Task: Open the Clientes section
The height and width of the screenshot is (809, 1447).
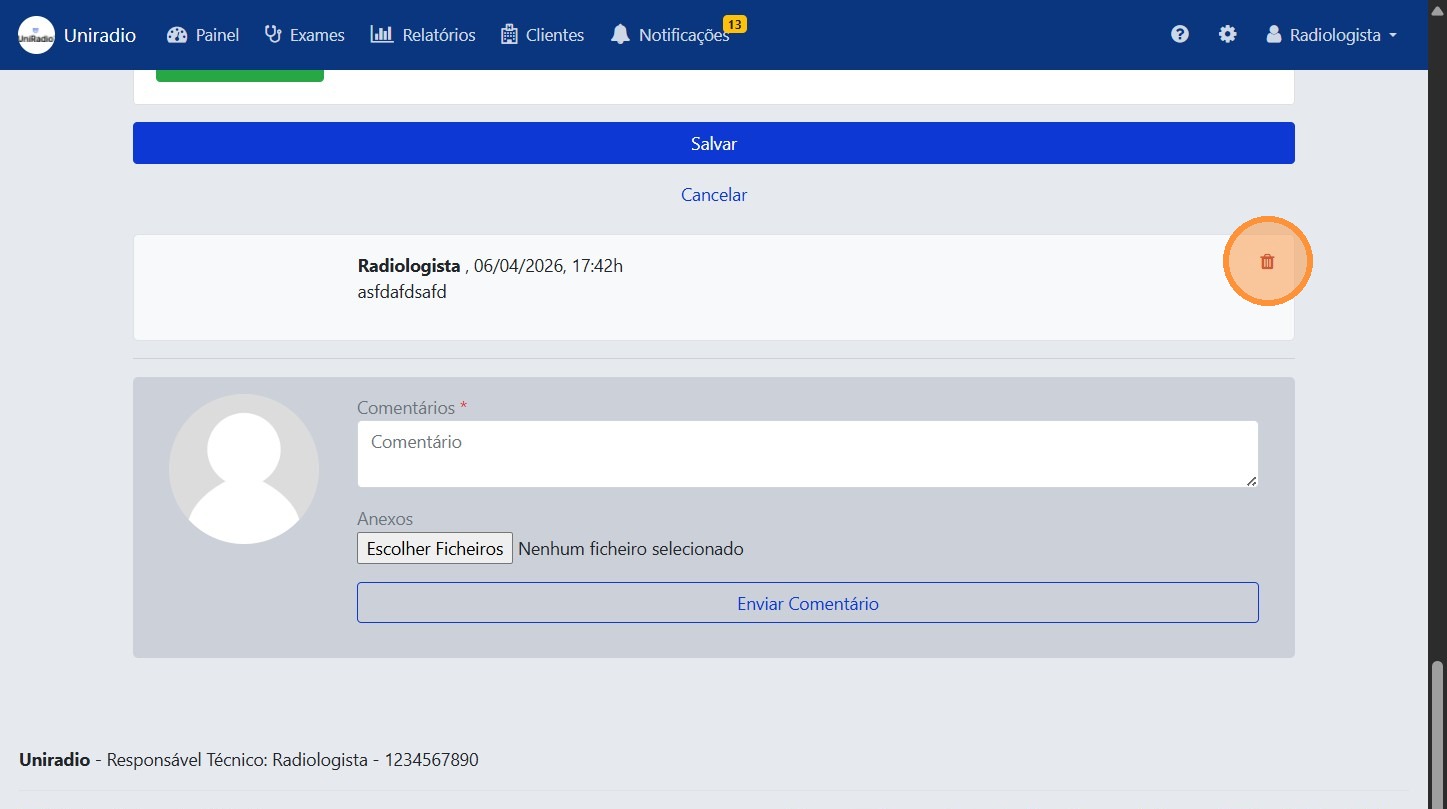Action: tap(542, 35)
